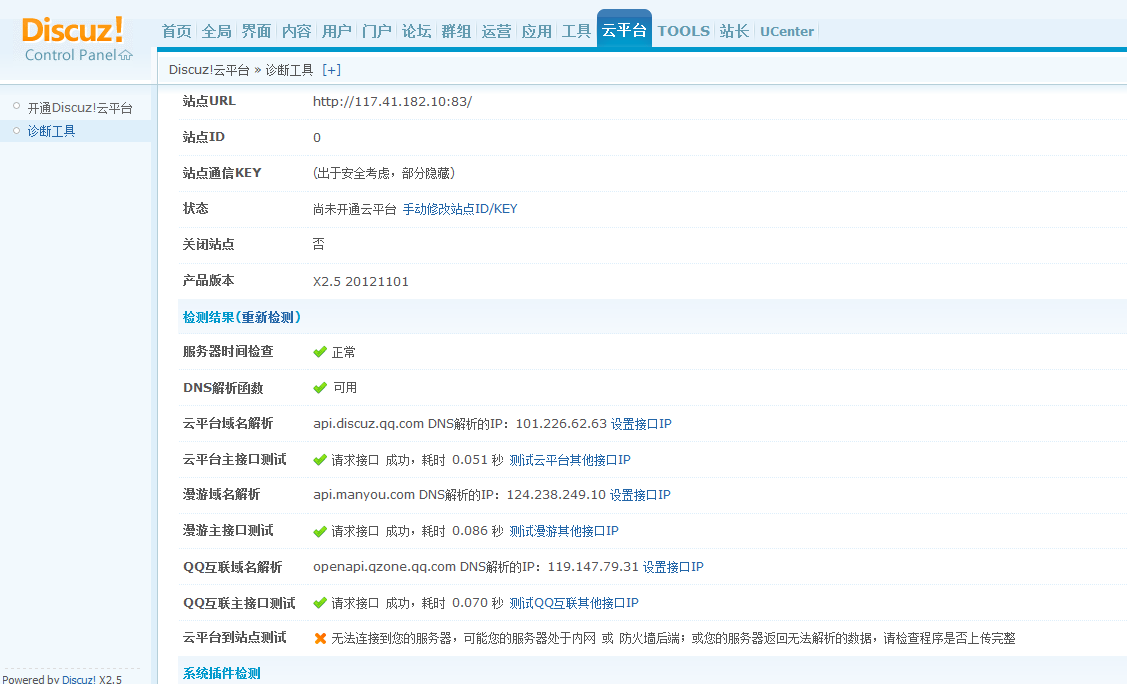Screen dimensions: 1127x684
Task: Click the (出于安全考虑，部分隐藏) key value
Action: (x=384, y=173)
